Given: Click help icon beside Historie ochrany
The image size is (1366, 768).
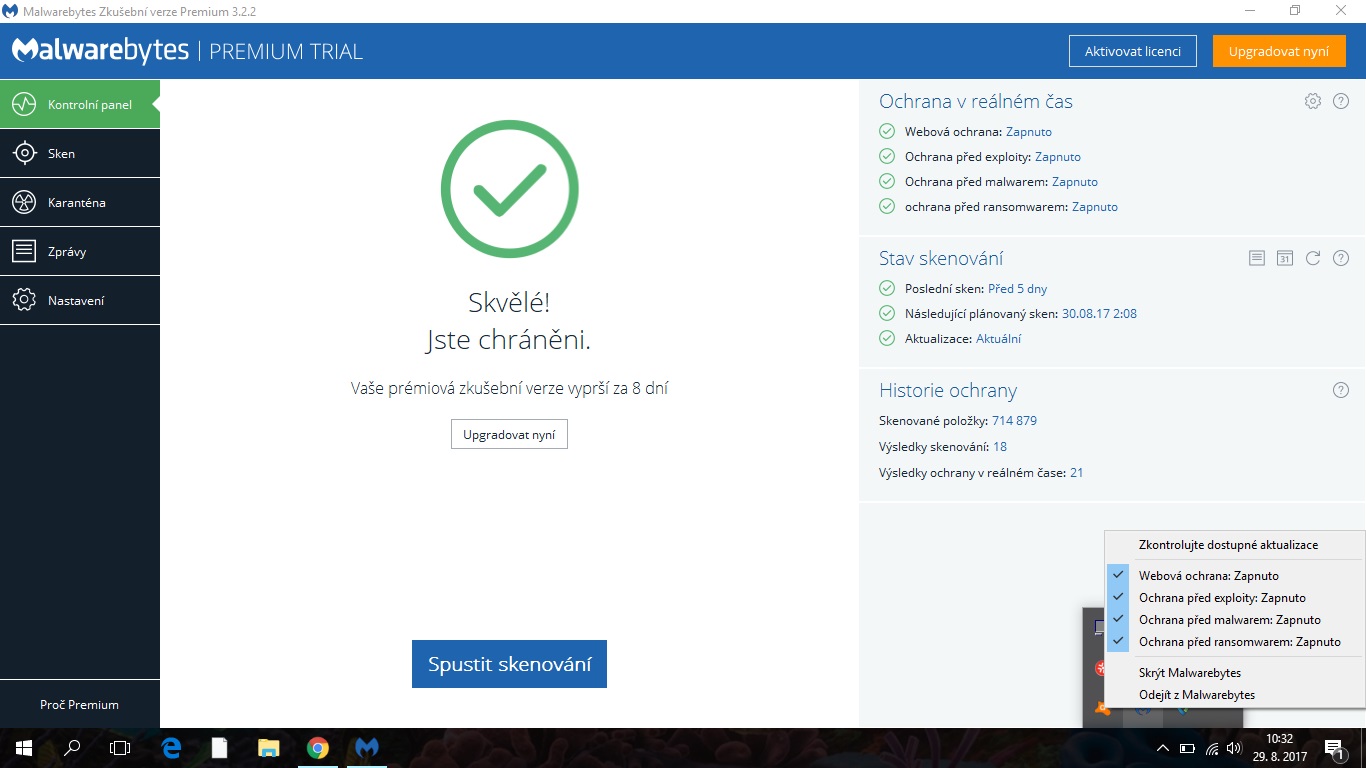Looking at the screenshot, I should pyautogui.click(x=1341, y=390).
